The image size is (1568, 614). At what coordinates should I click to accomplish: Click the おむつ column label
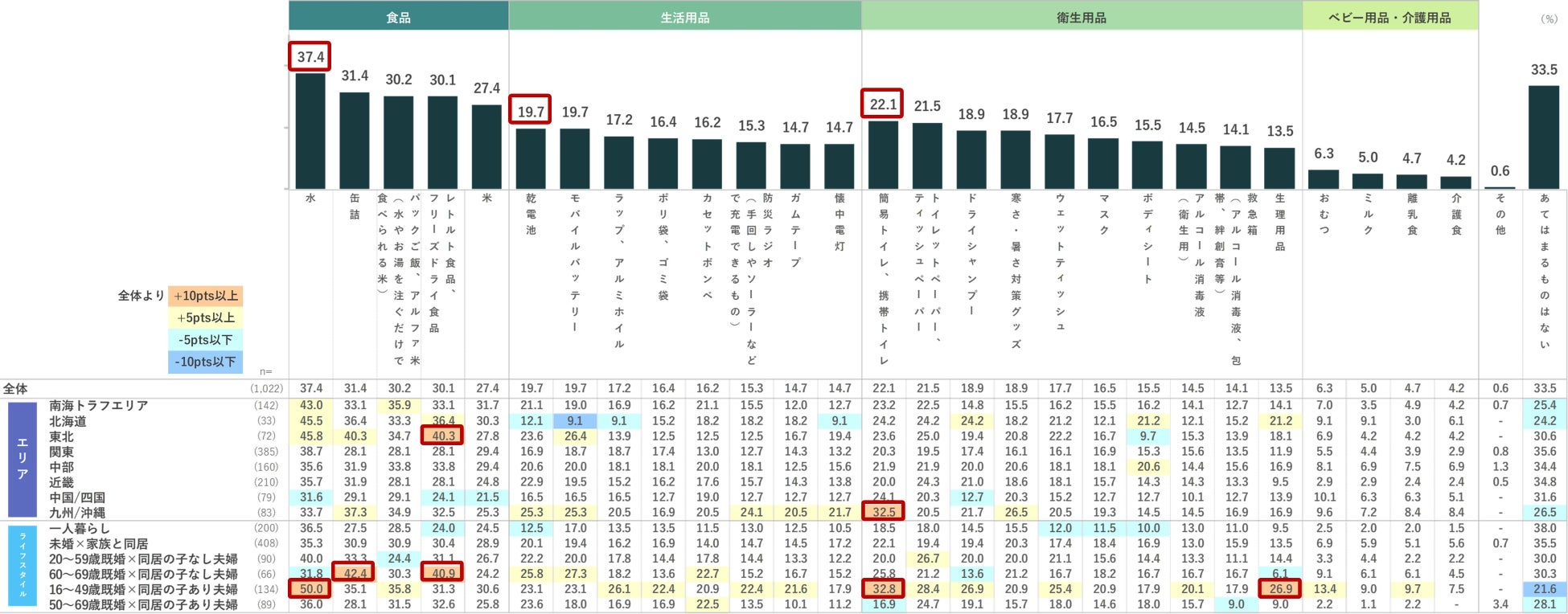[1324, 214]
